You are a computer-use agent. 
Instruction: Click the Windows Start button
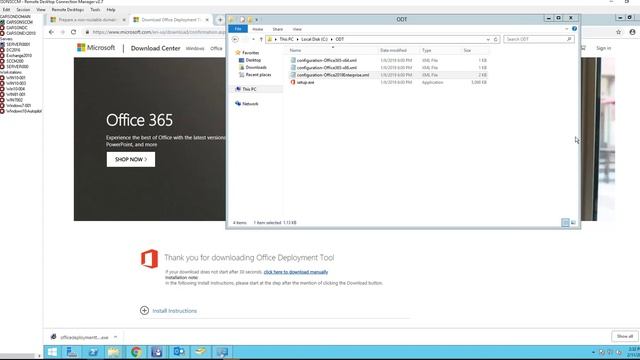click(x=52, y=352)
